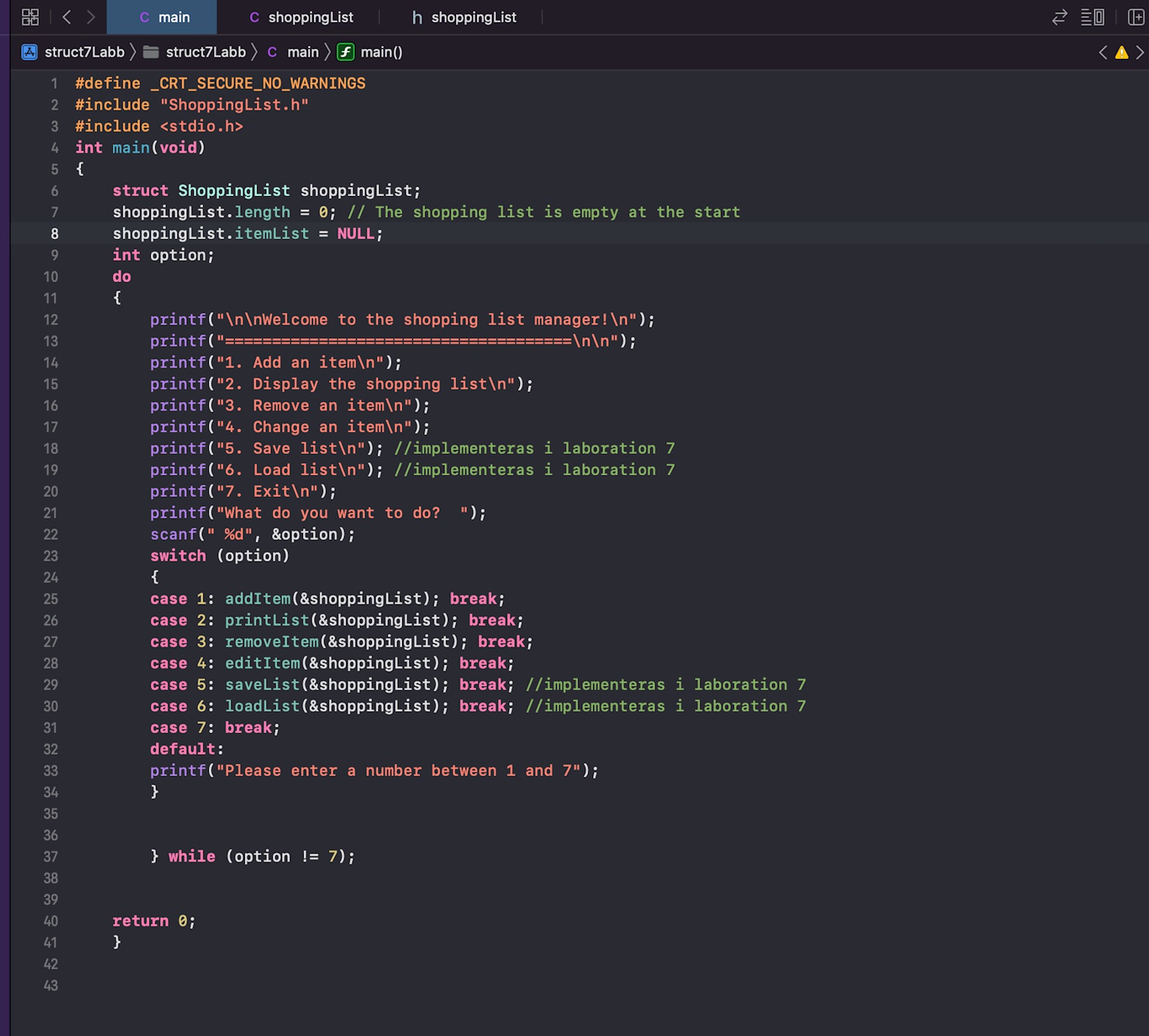Open editor options lines-and-minimap button

[1092, 17]
